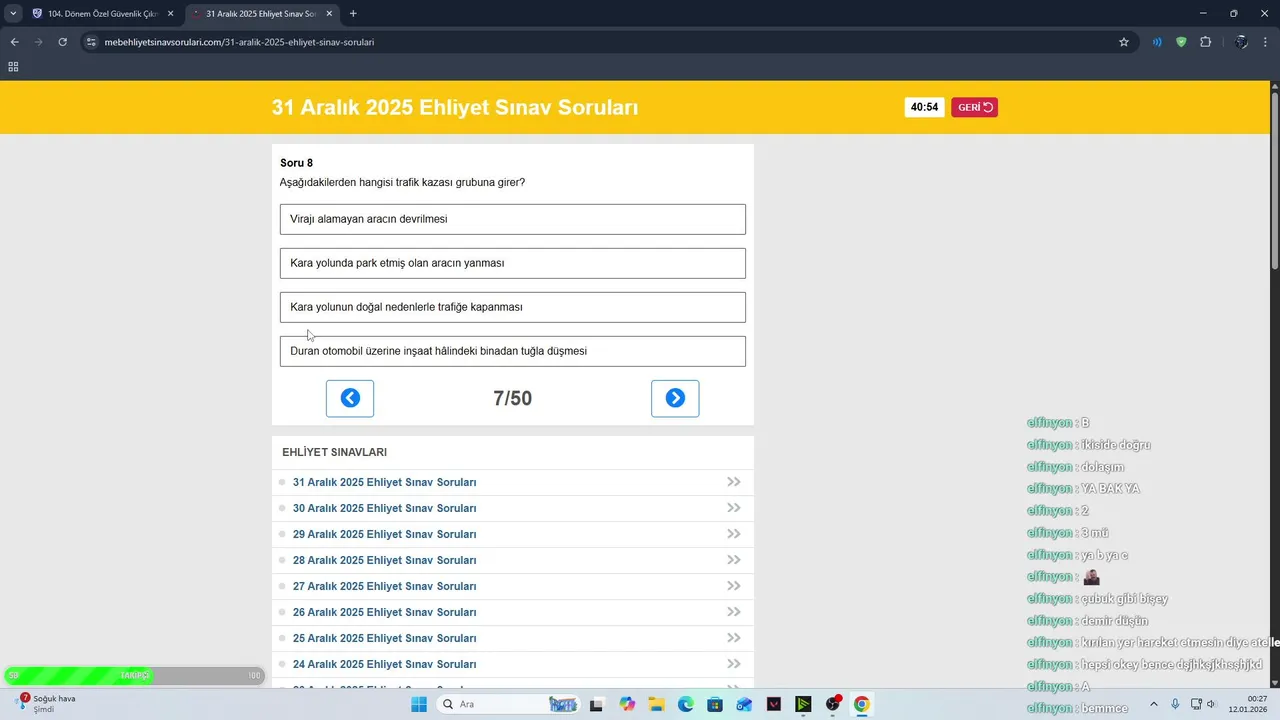Click the taskbar Ara search box
The height and width of the screenshot is (720, 1280).
(x=508, y=704)
